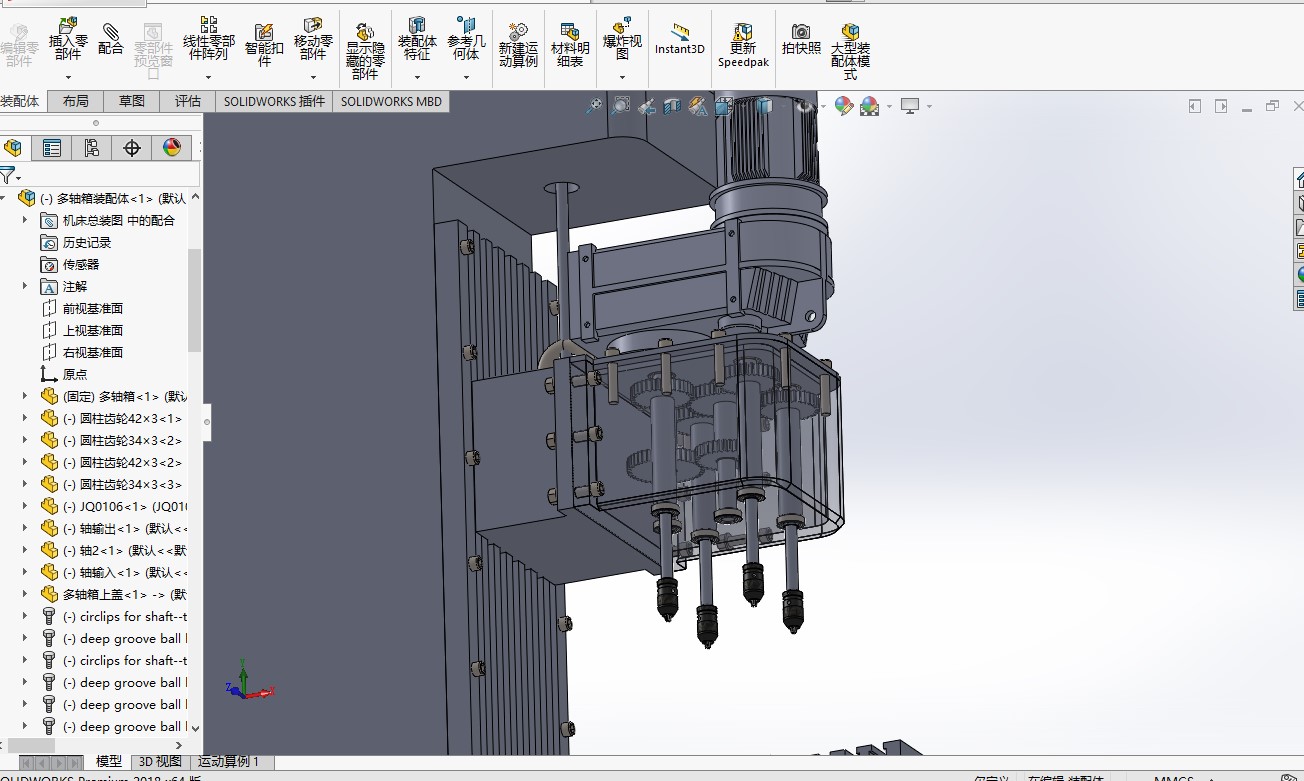Open Apply Scene icon
The width and height of the screenshot is (1304, 781).
(x=869, y=105)
